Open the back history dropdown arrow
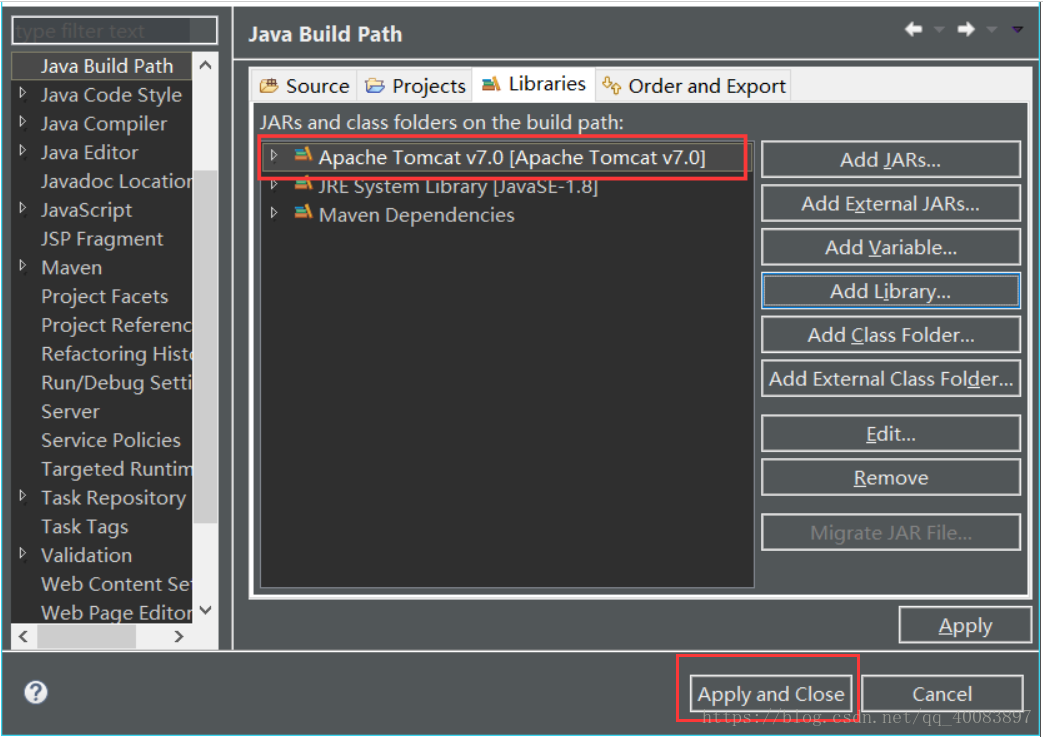This screenshot has height=737, width=1043. [x=939, y=30]
